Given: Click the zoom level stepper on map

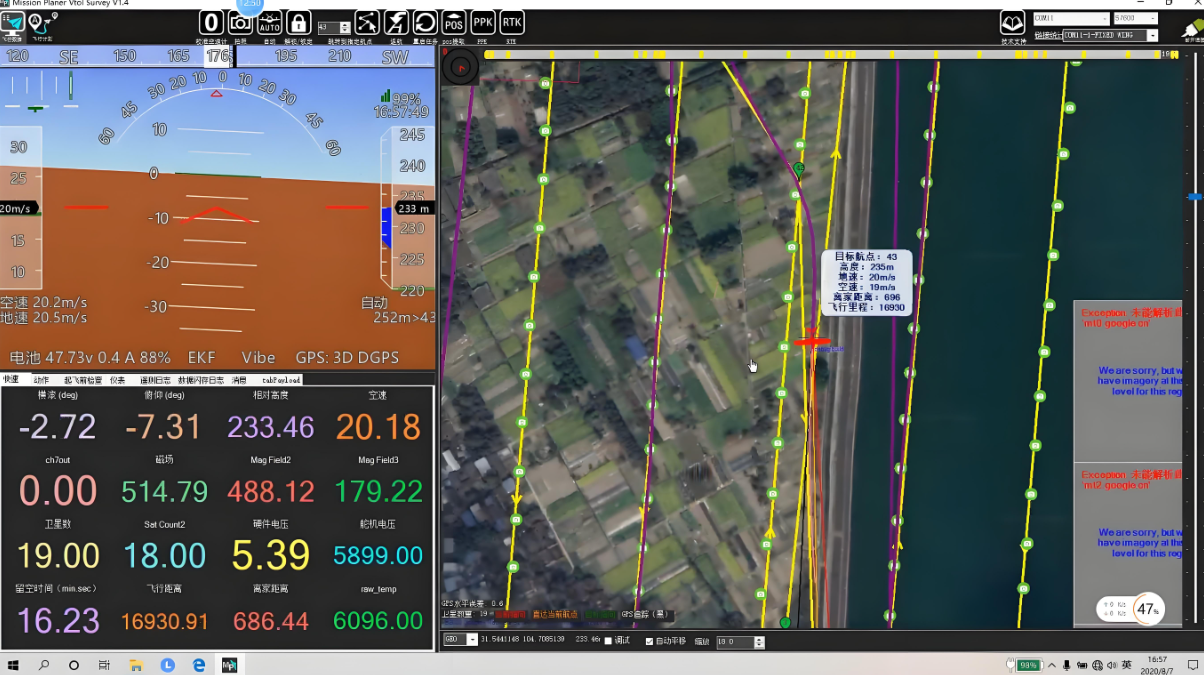Looking at the screenshot, I should (x=759, y=642).
